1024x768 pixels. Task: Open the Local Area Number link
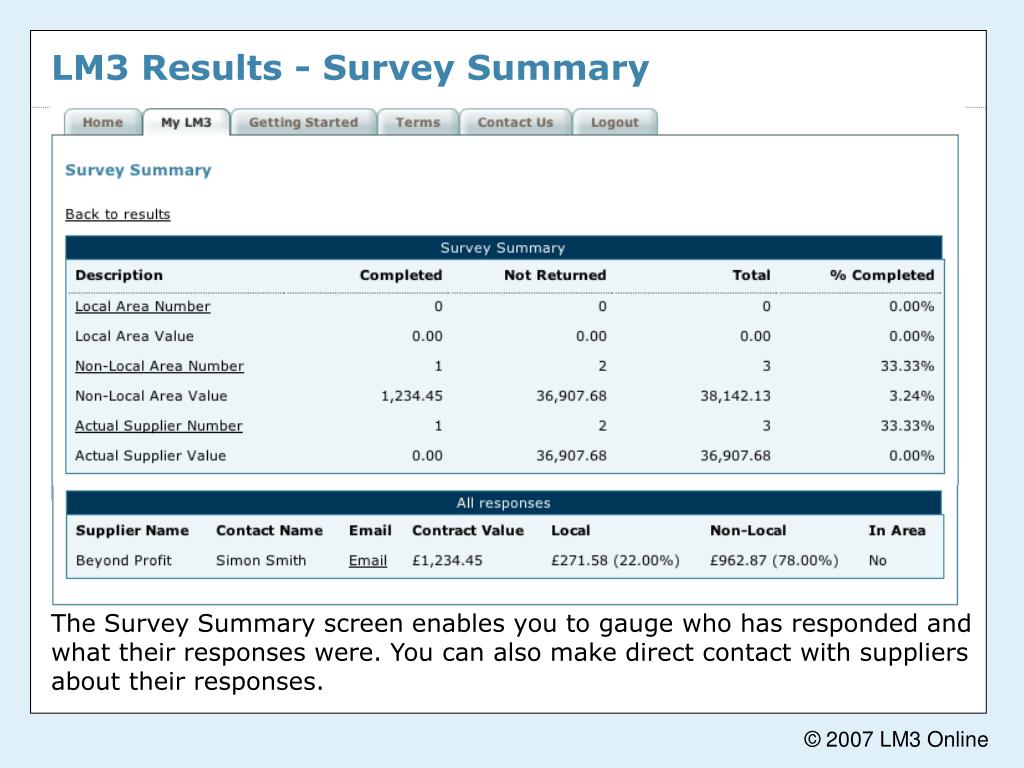point(142,306)
